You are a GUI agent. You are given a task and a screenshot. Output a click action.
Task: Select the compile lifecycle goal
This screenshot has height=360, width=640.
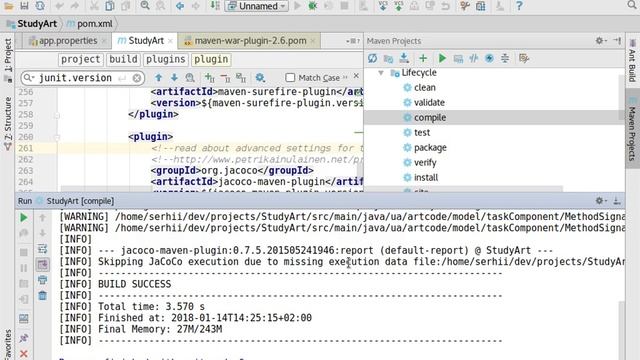pyautogui.click(x=430, y=118)
